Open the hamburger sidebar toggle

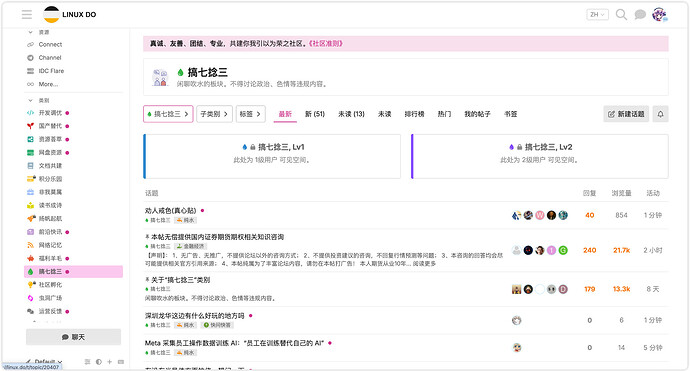[27, 15]
